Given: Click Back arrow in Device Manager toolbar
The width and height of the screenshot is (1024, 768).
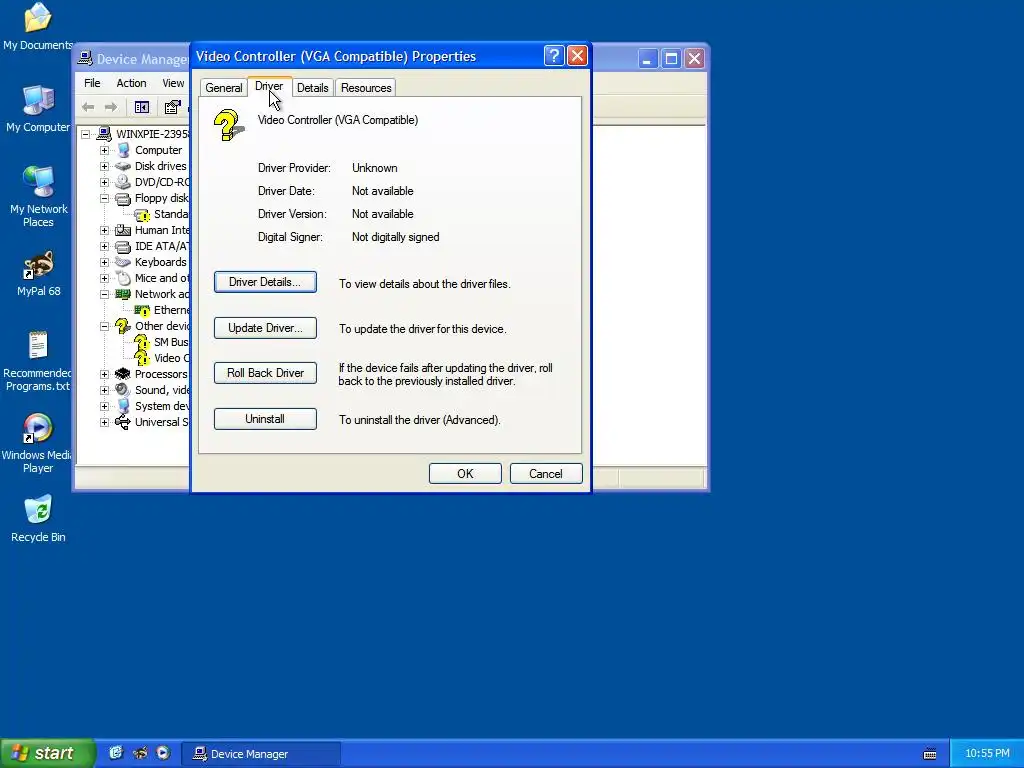Looking at the screenshot, I should pos(88,107).
